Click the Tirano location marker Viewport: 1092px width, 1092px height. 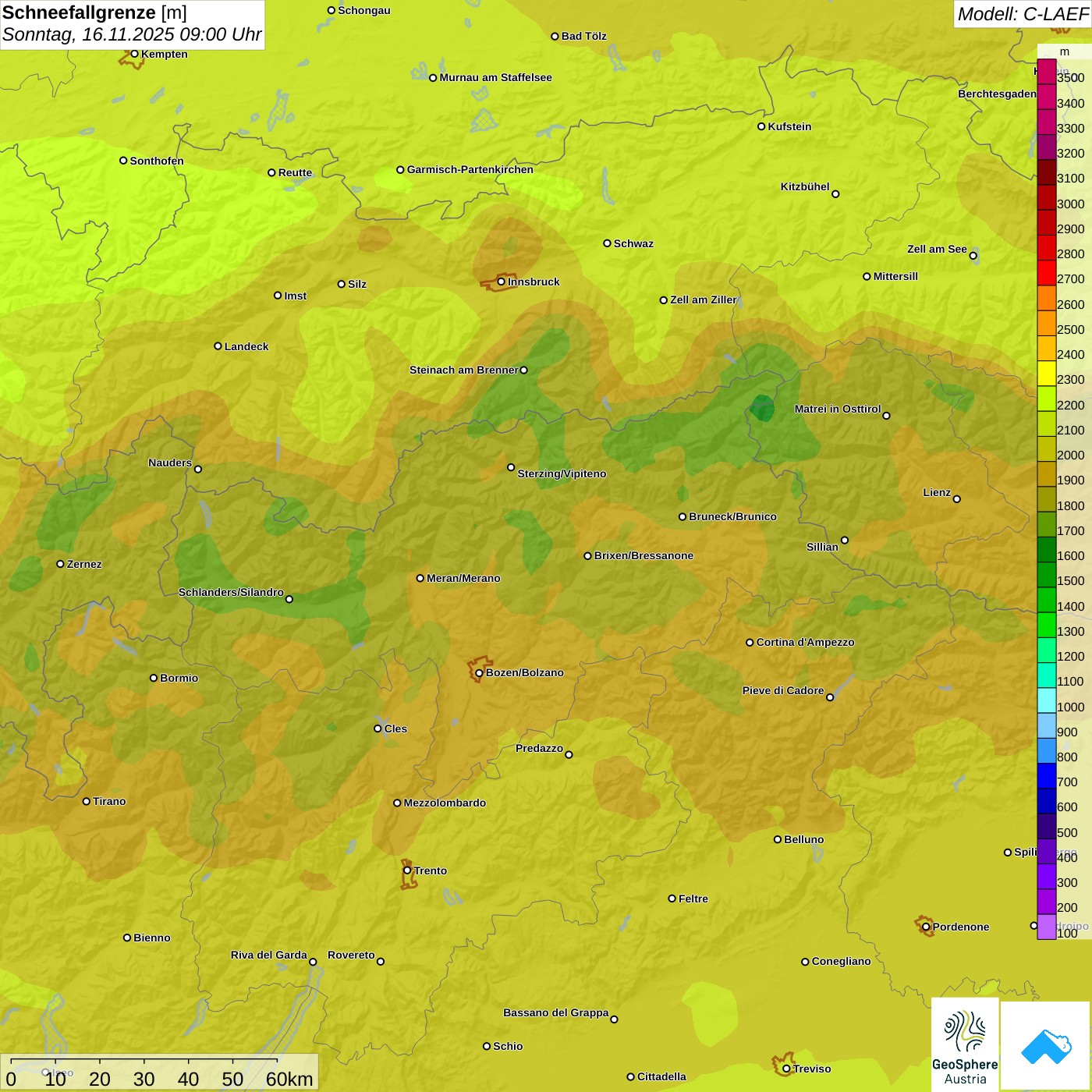[87, 801]
